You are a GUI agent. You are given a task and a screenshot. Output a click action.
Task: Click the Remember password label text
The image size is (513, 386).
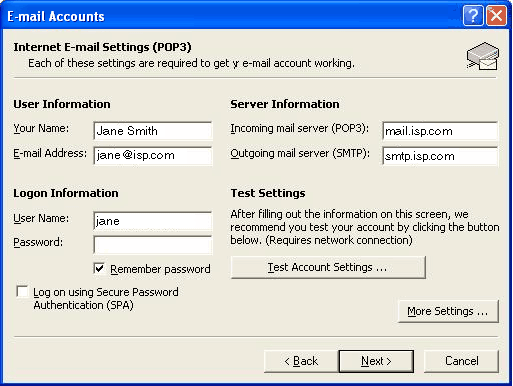[160, 269]
